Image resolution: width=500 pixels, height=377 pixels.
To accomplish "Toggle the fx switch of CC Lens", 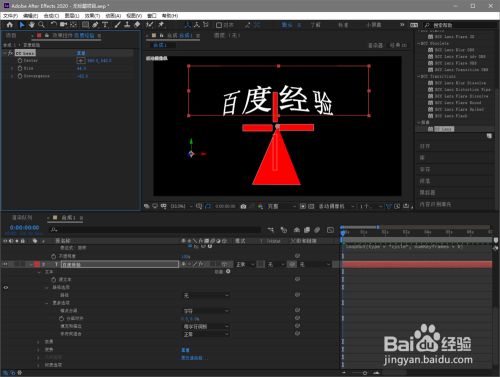I will (10, 53).
